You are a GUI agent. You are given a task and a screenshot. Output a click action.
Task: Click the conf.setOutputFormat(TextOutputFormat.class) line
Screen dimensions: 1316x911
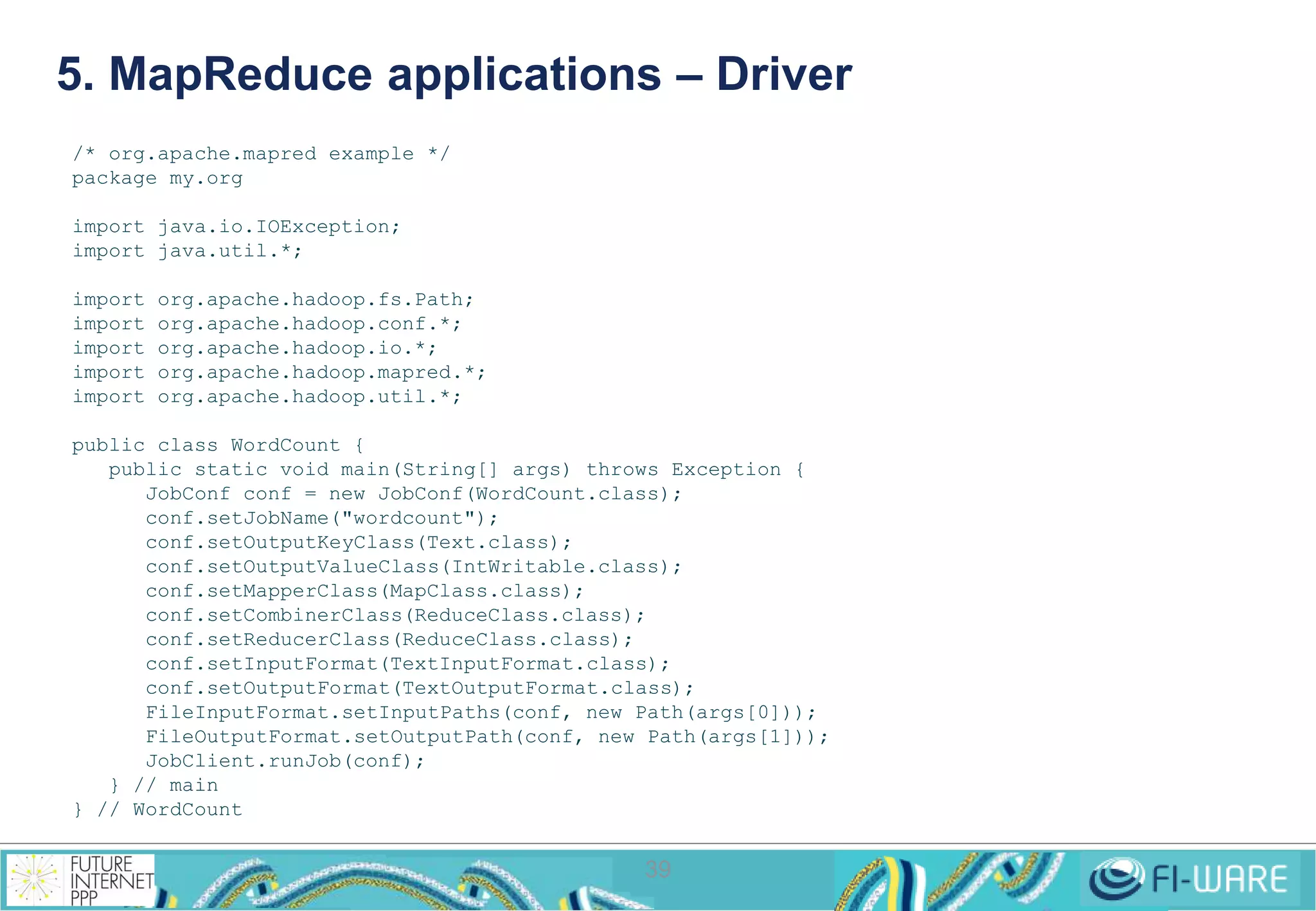pos(420,689)
